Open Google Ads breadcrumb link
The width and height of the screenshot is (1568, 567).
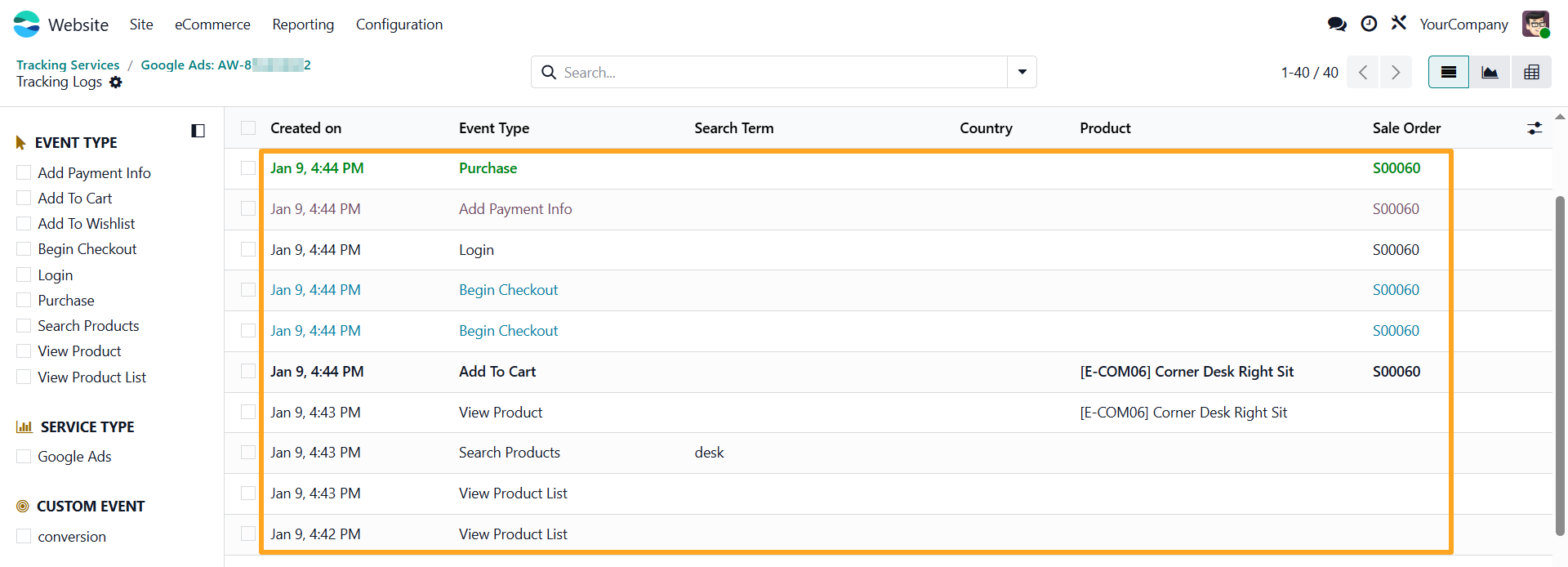[x=225, y=65]
